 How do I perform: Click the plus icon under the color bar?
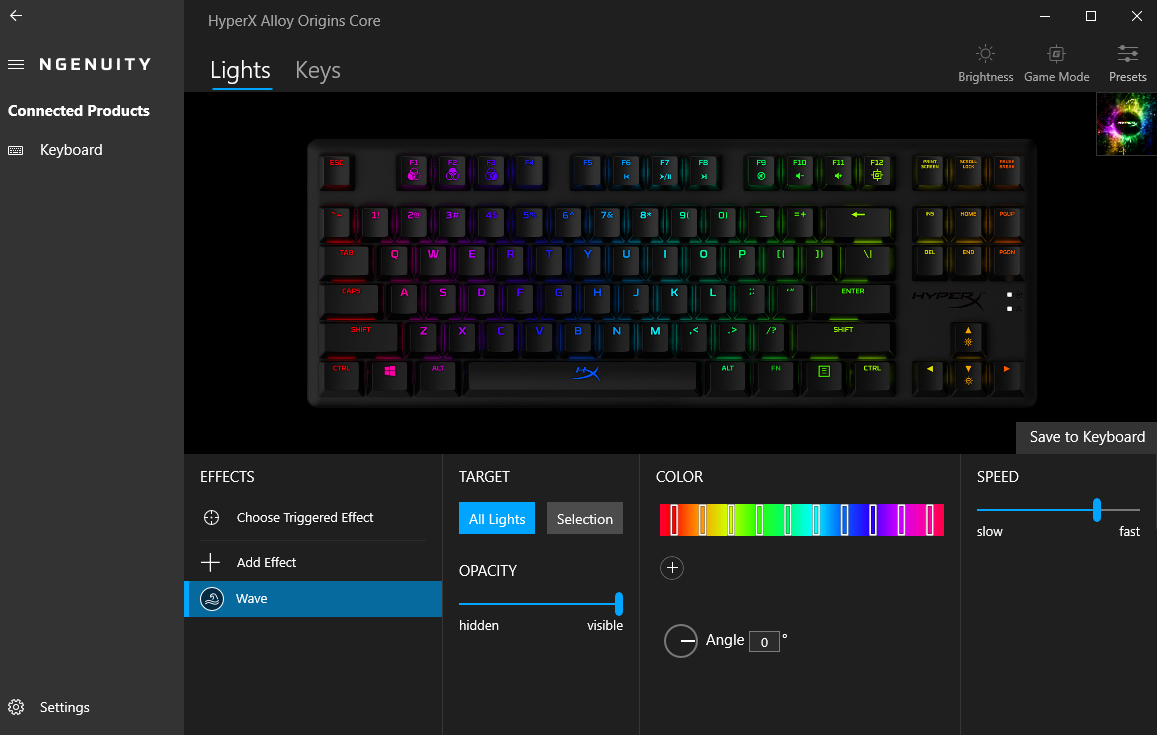pyautogui.click(x=671, y=567)
